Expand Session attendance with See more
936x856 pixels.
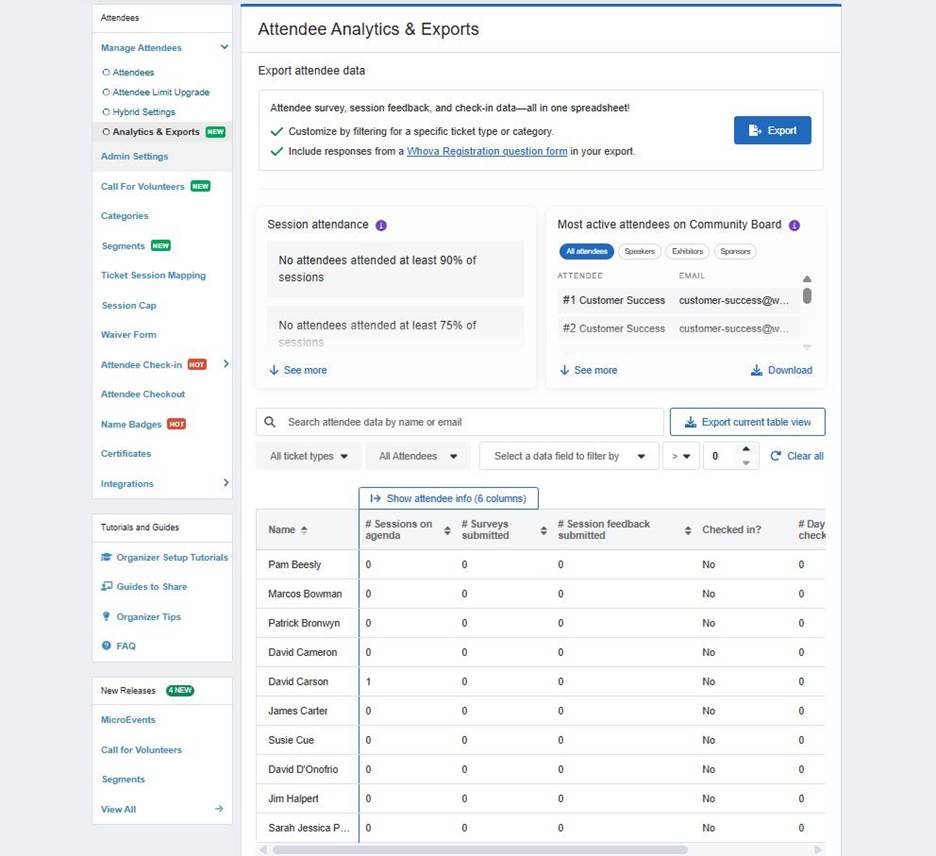click(x=298, y=370)
